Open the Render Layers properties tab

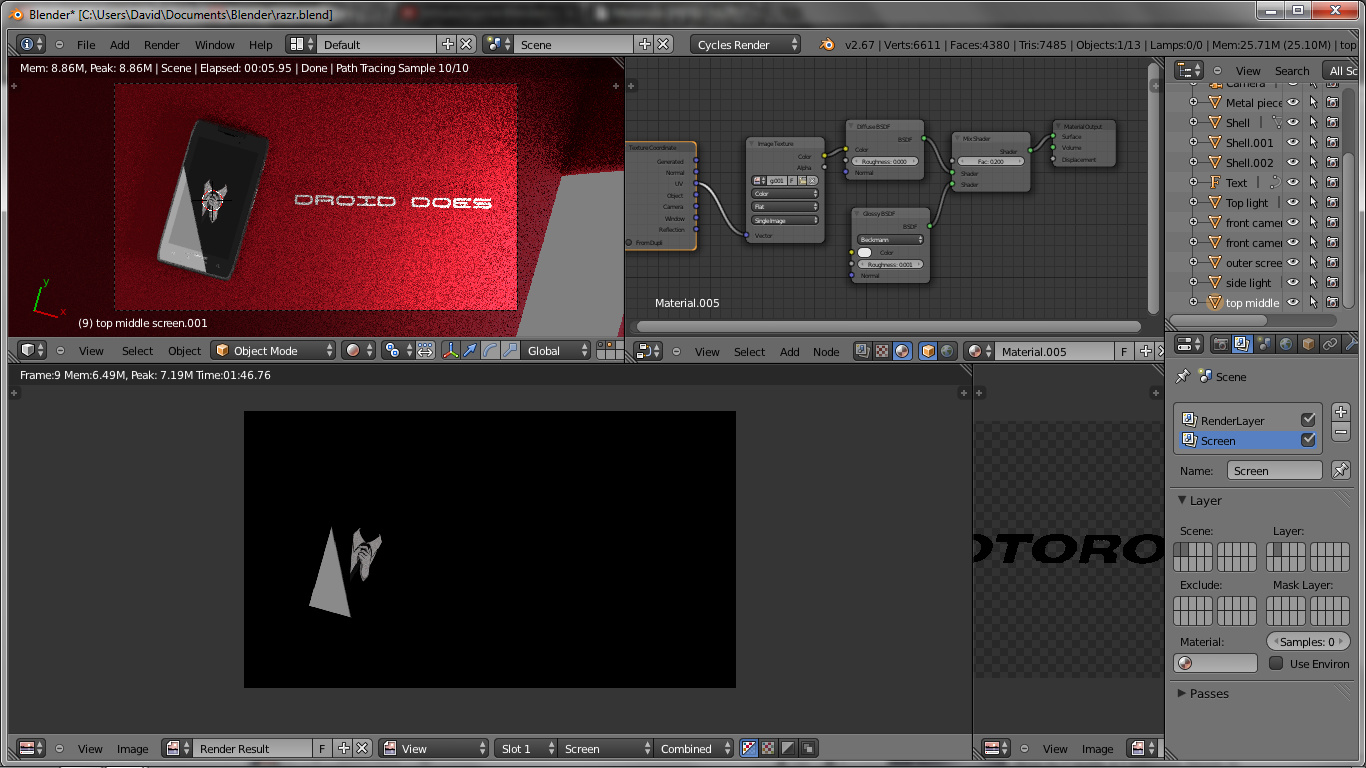1242,344
